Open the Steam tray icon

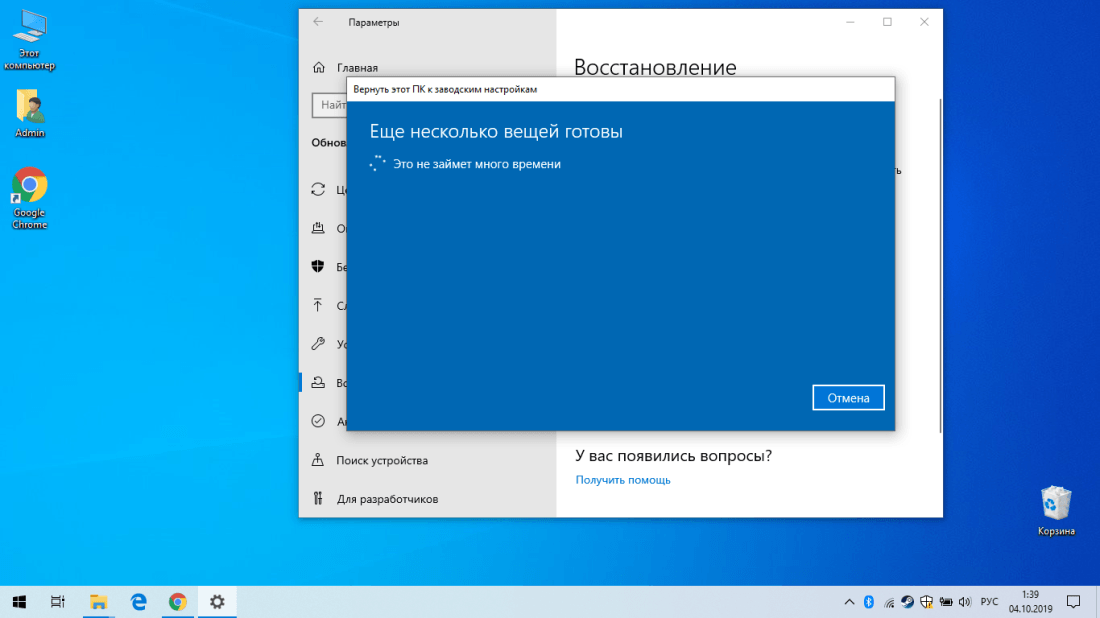tap(907, 602)
